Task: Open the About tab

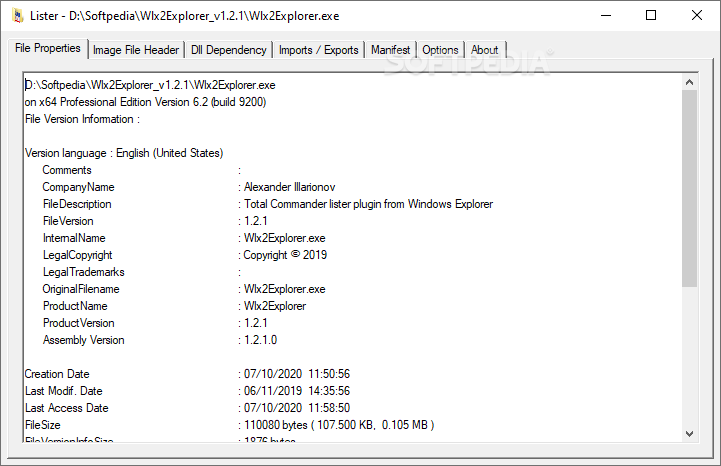Action: [485, 50]
